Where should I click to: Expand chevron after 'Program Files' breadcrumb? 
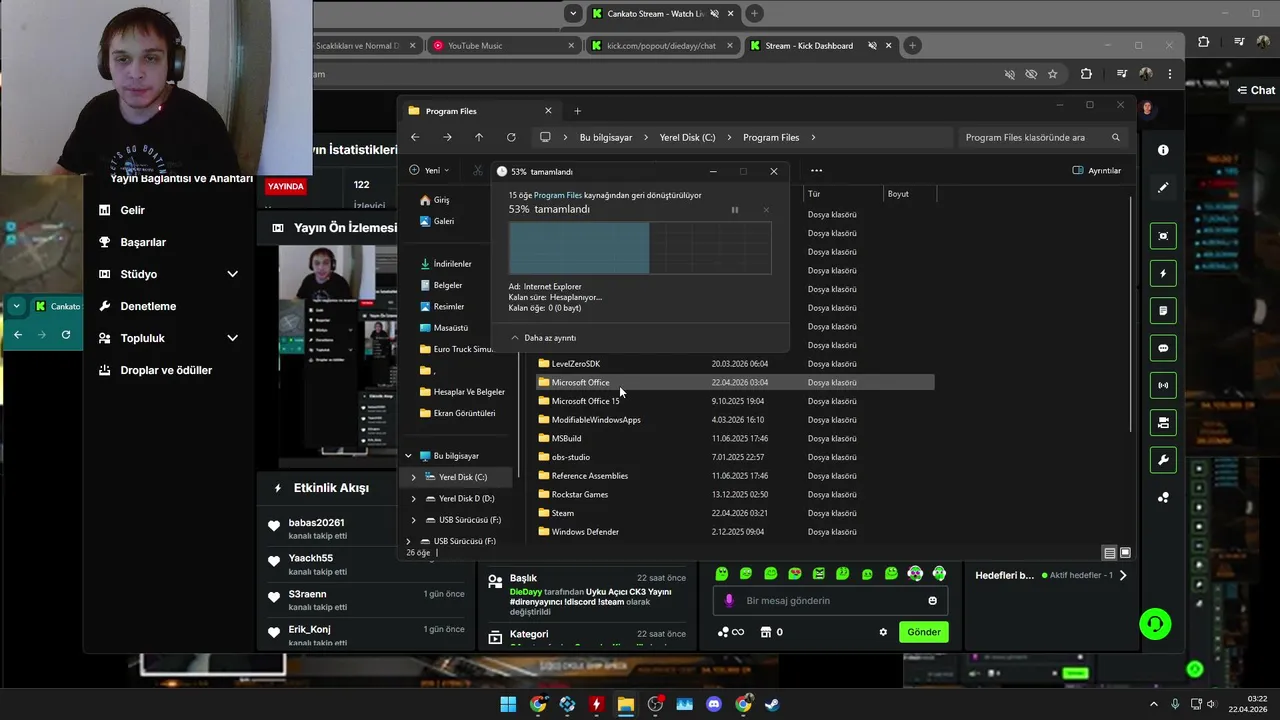click(x=813, y=137)
